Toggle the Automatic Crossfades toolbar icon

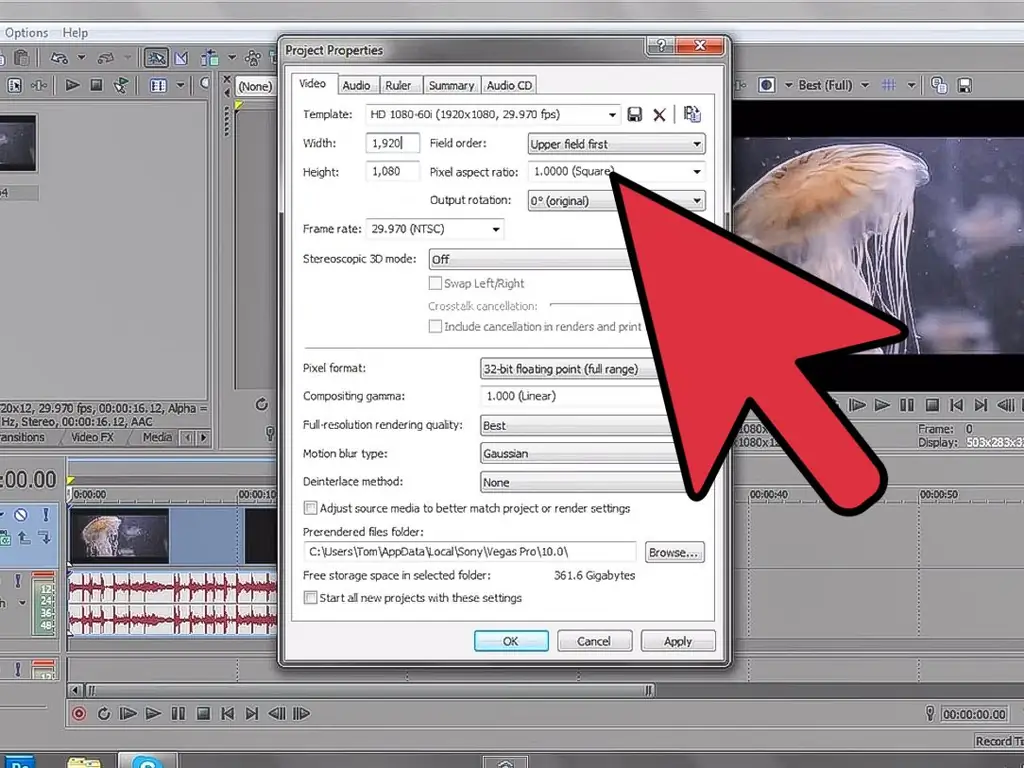181,58
